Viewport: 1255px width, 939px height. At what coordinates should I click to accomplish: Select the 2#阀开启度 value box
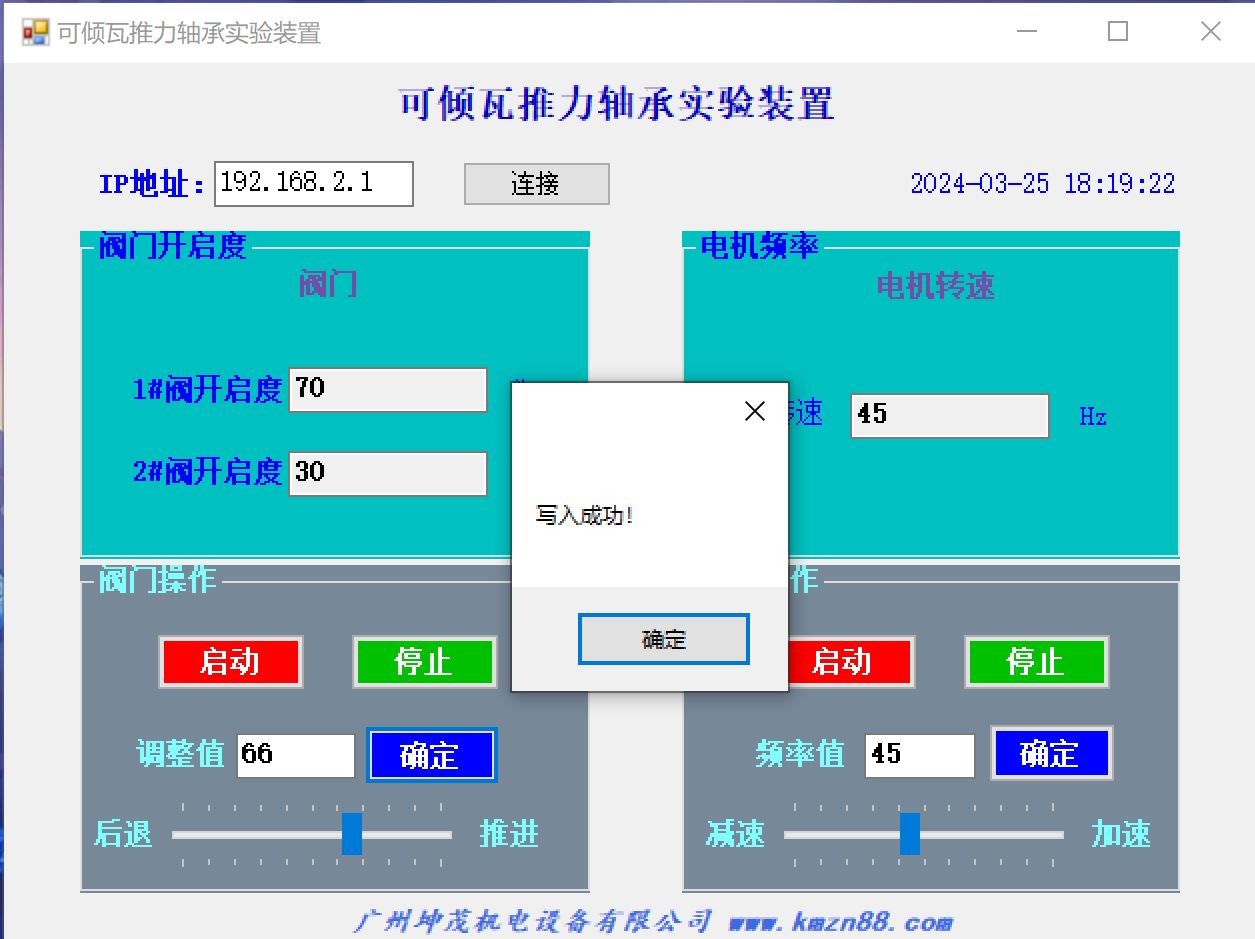click(x=387, y=473)
